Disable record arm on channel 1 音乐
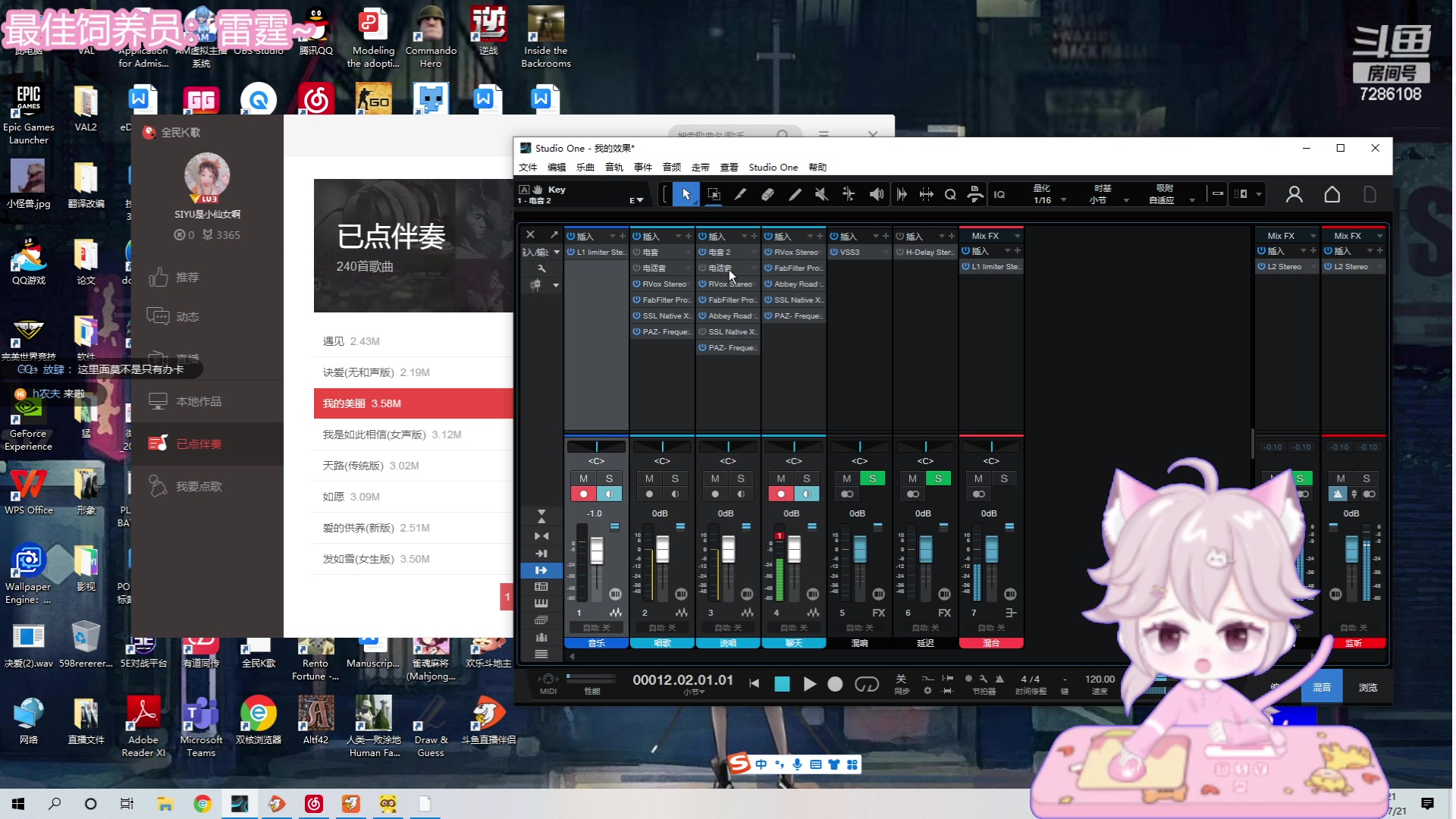This screenshot has width=1456, height=819. point(583,494)
